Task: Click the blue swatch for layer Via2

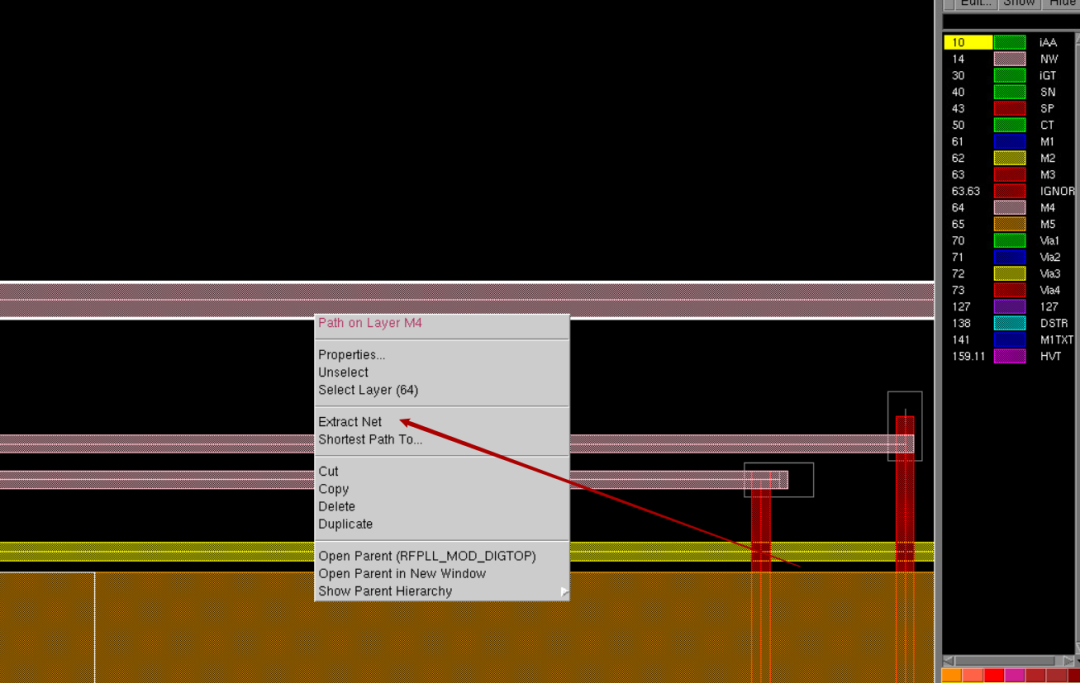Action: click(1010, 258)
